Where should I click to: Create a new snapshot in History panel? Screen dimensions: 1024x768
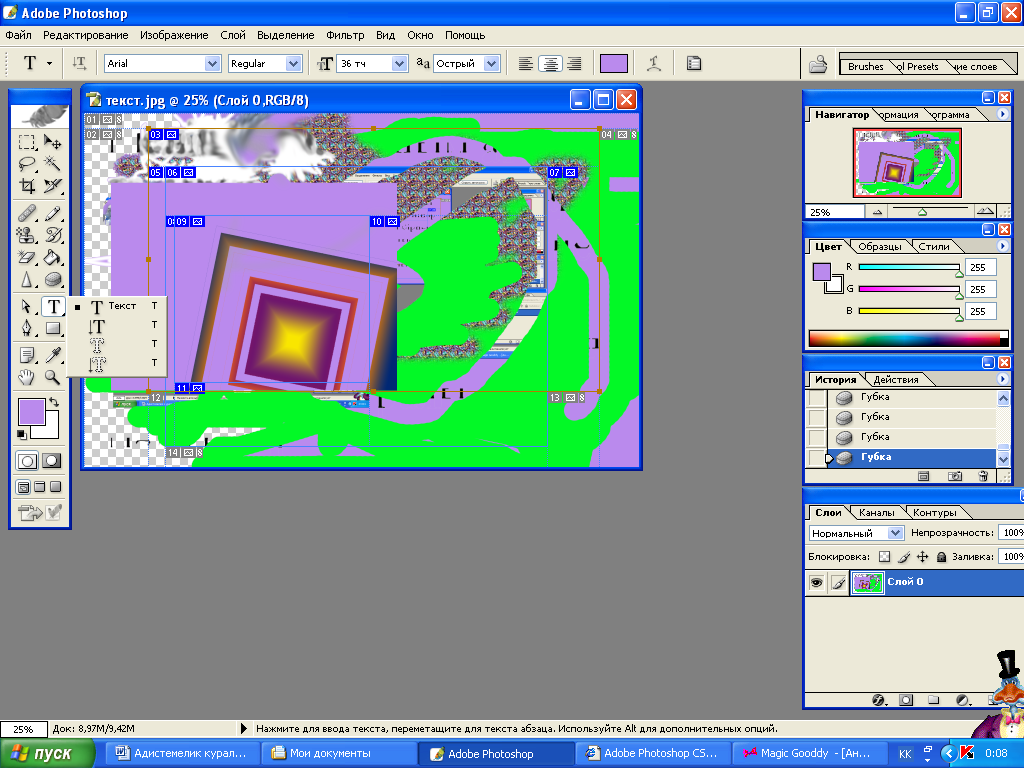click(955, 476)
